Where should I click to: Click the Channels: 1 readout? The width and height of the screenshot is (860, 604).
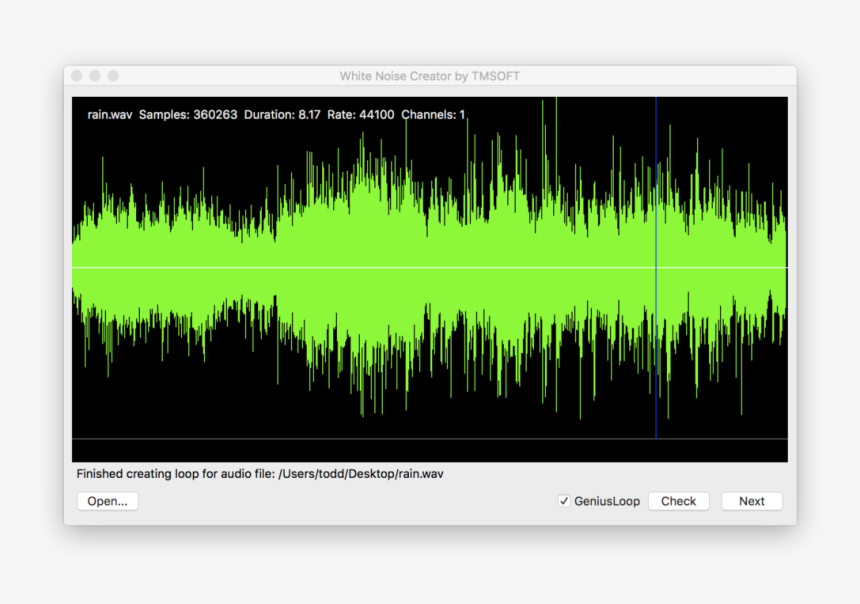[433, 115]
